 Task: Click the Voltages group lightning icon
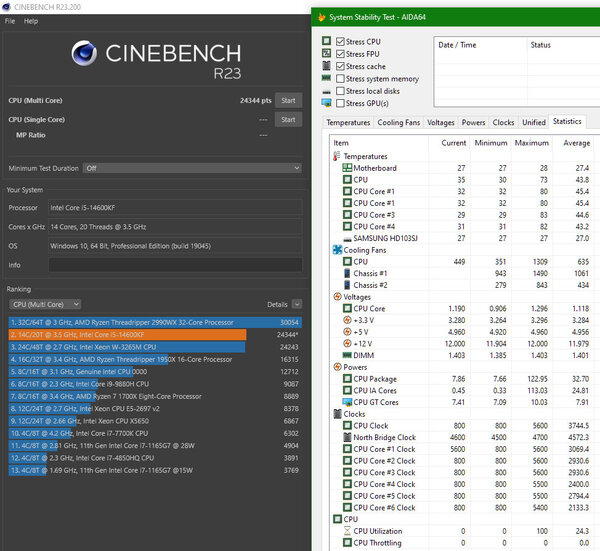point(336,297)
